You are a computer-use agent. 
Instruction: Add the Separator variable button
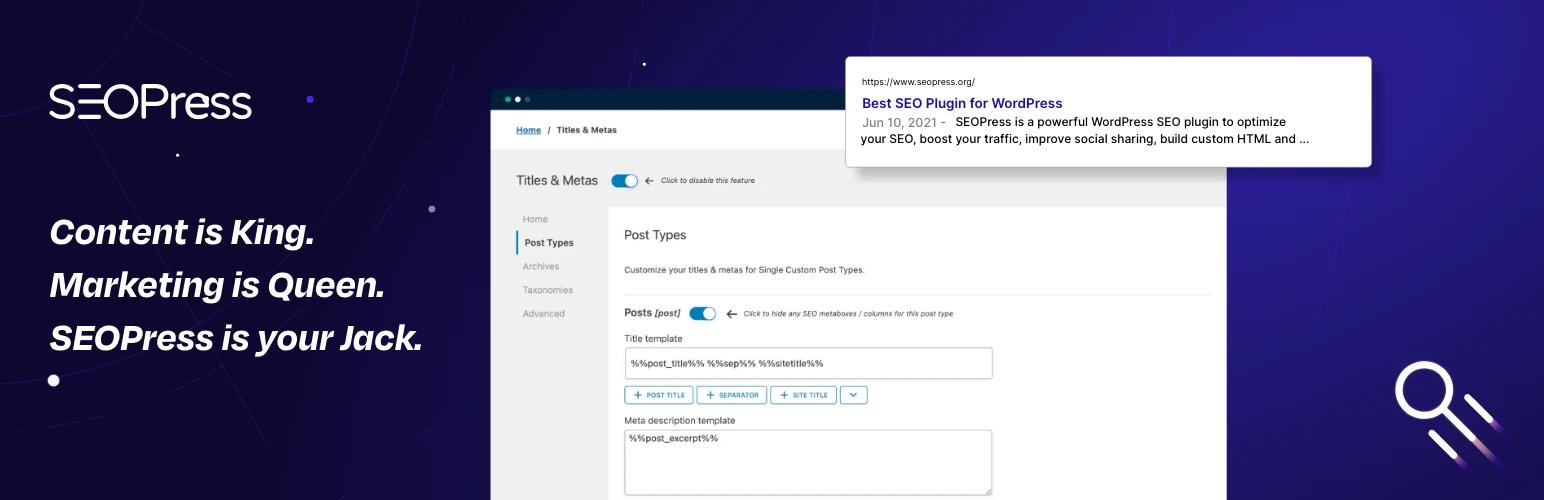click(x=731, y=395)
